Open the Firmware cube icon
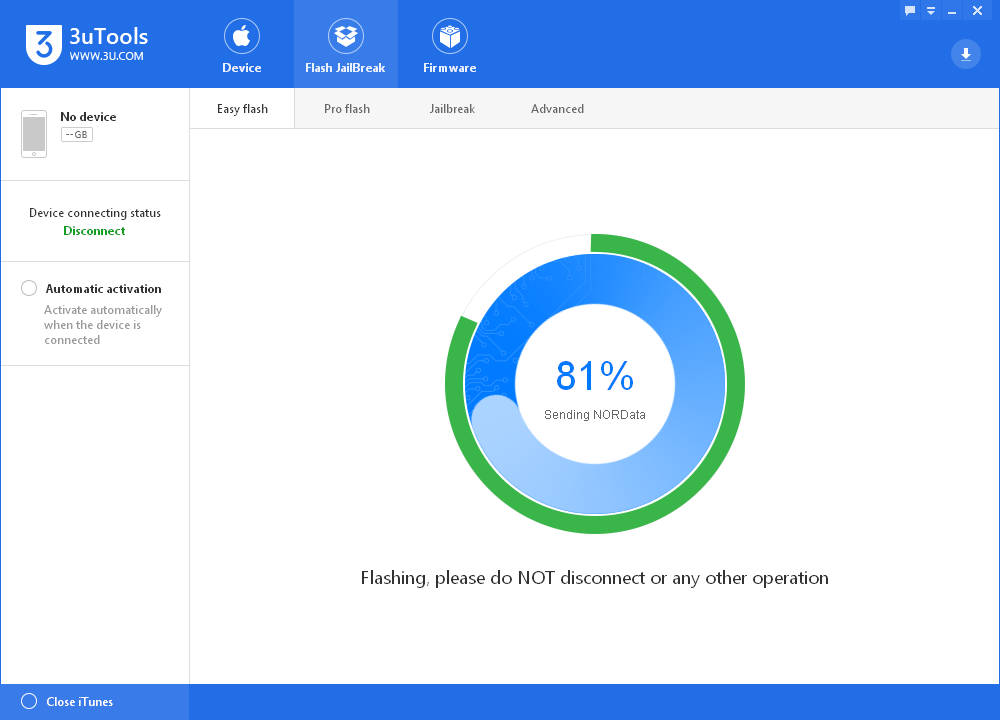This screenshot has height=720, width=1000. tap(450, 36)
